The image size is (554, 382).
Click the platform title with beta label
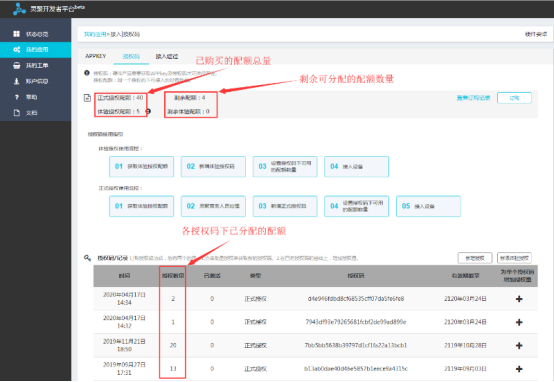[x=58, y=8]
